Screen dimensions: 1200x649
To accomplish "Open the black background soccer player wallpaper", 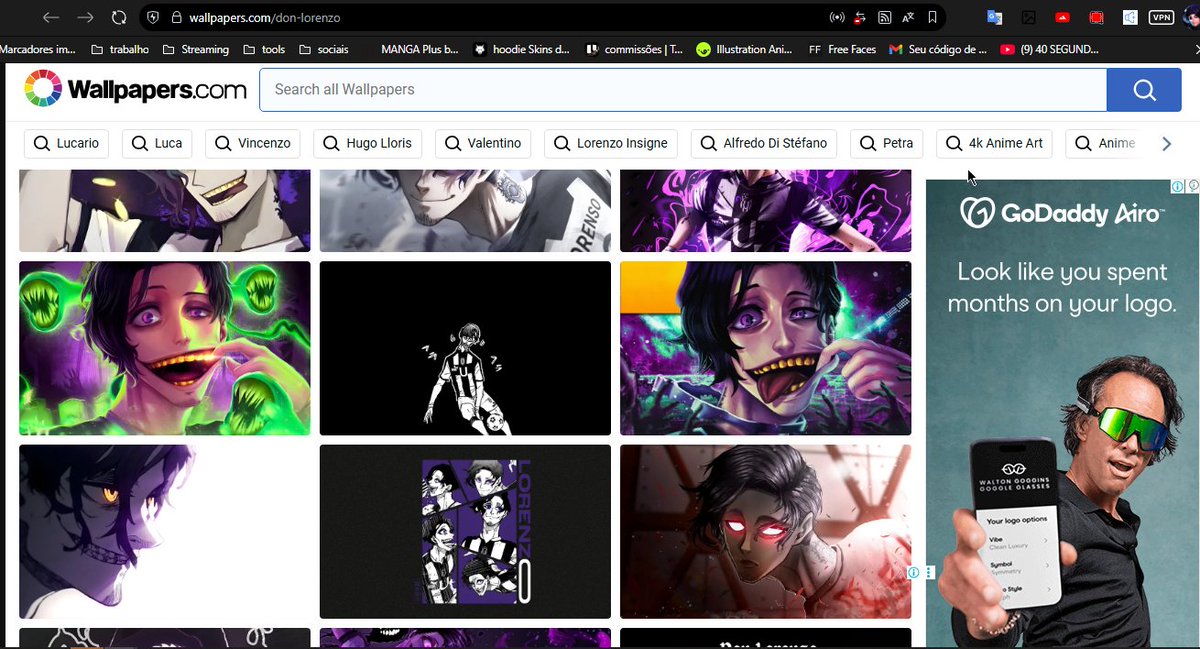I will point(465,348).
